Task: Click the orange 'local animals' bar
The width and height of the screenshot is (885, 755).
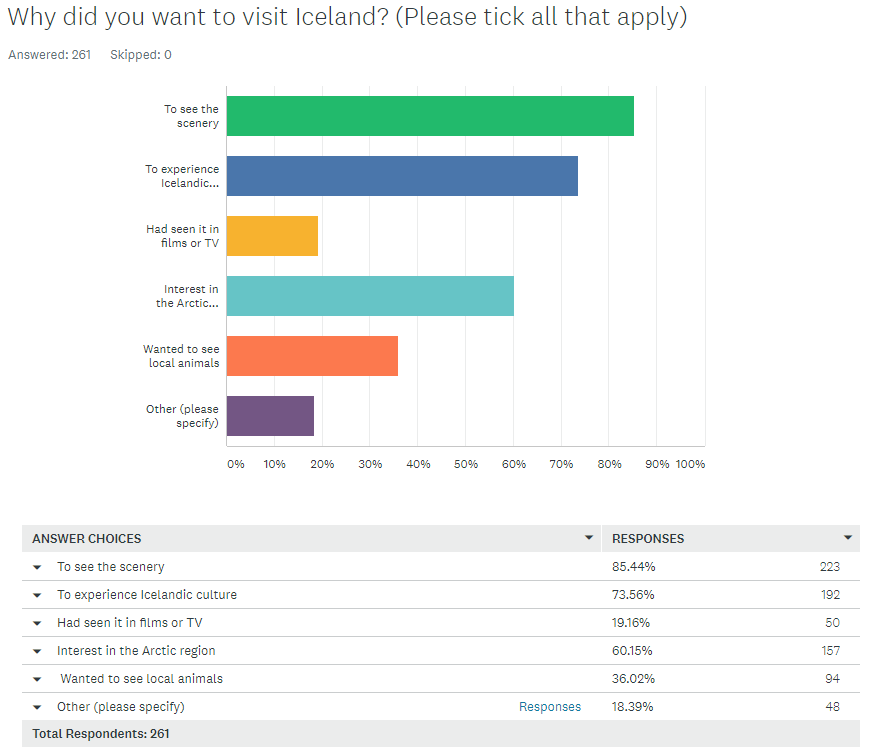Action: (310, 356)
